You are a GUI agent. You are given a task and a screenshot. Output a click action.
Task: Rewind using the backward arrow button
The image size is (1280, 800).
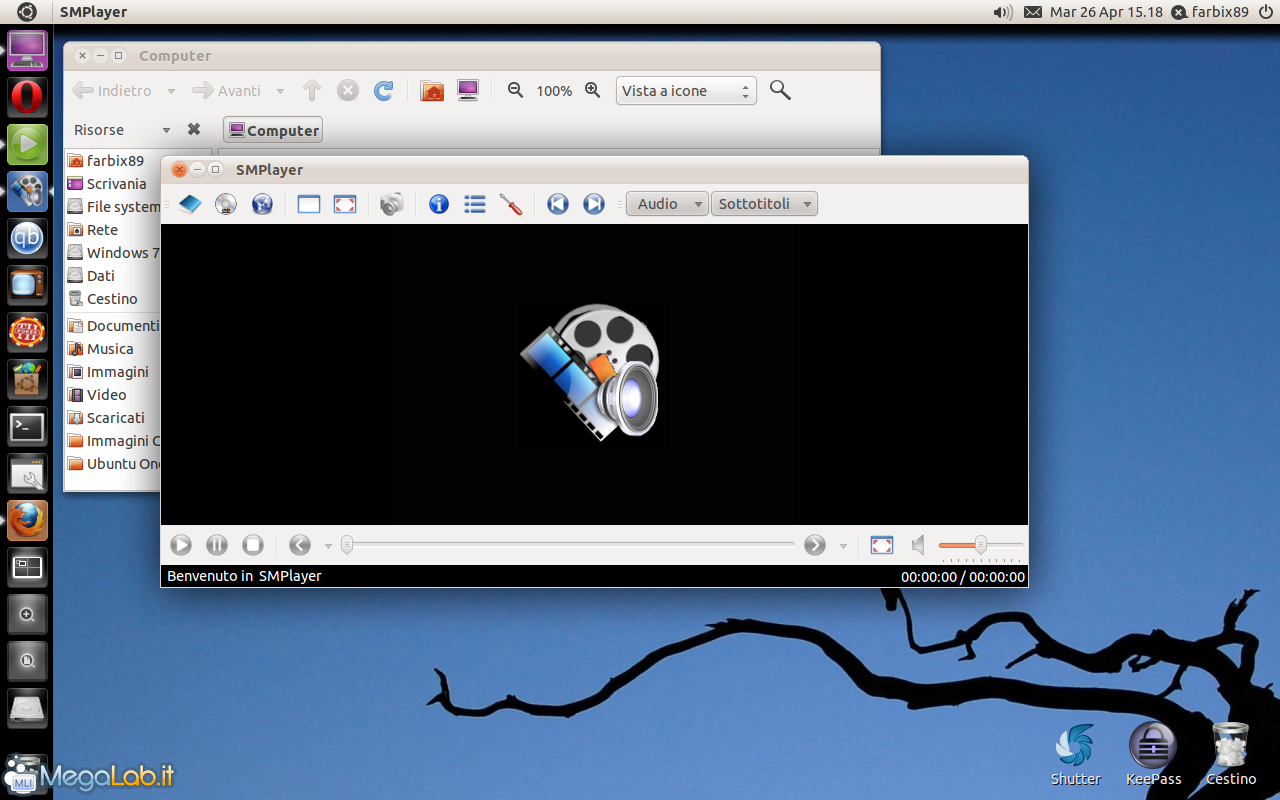300,545
